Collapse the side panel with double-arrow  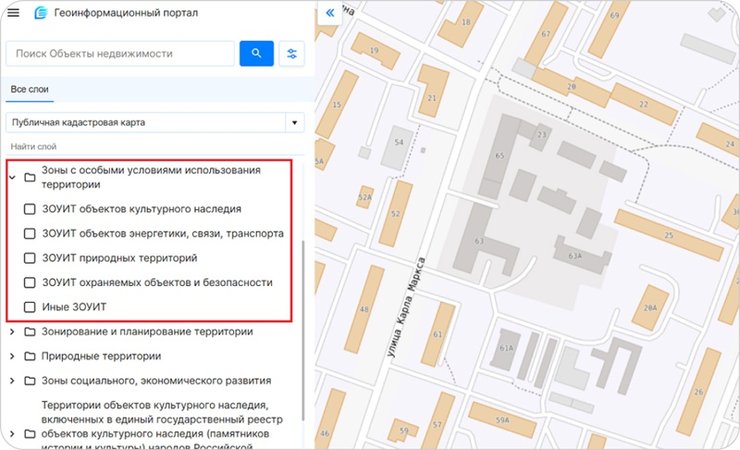click(329, 13)
